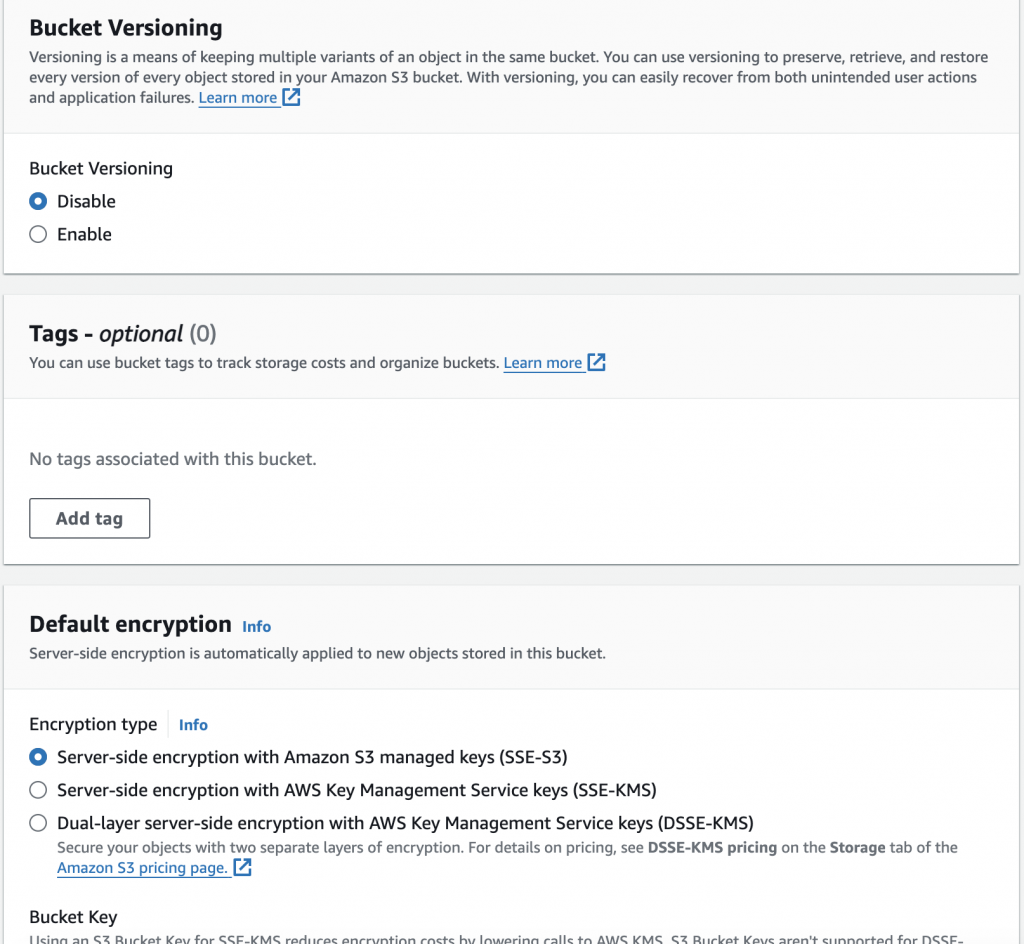Viewport: 1024px width, 944px height.
Task: Click the Encryption type label
Action: click(93, 724)
